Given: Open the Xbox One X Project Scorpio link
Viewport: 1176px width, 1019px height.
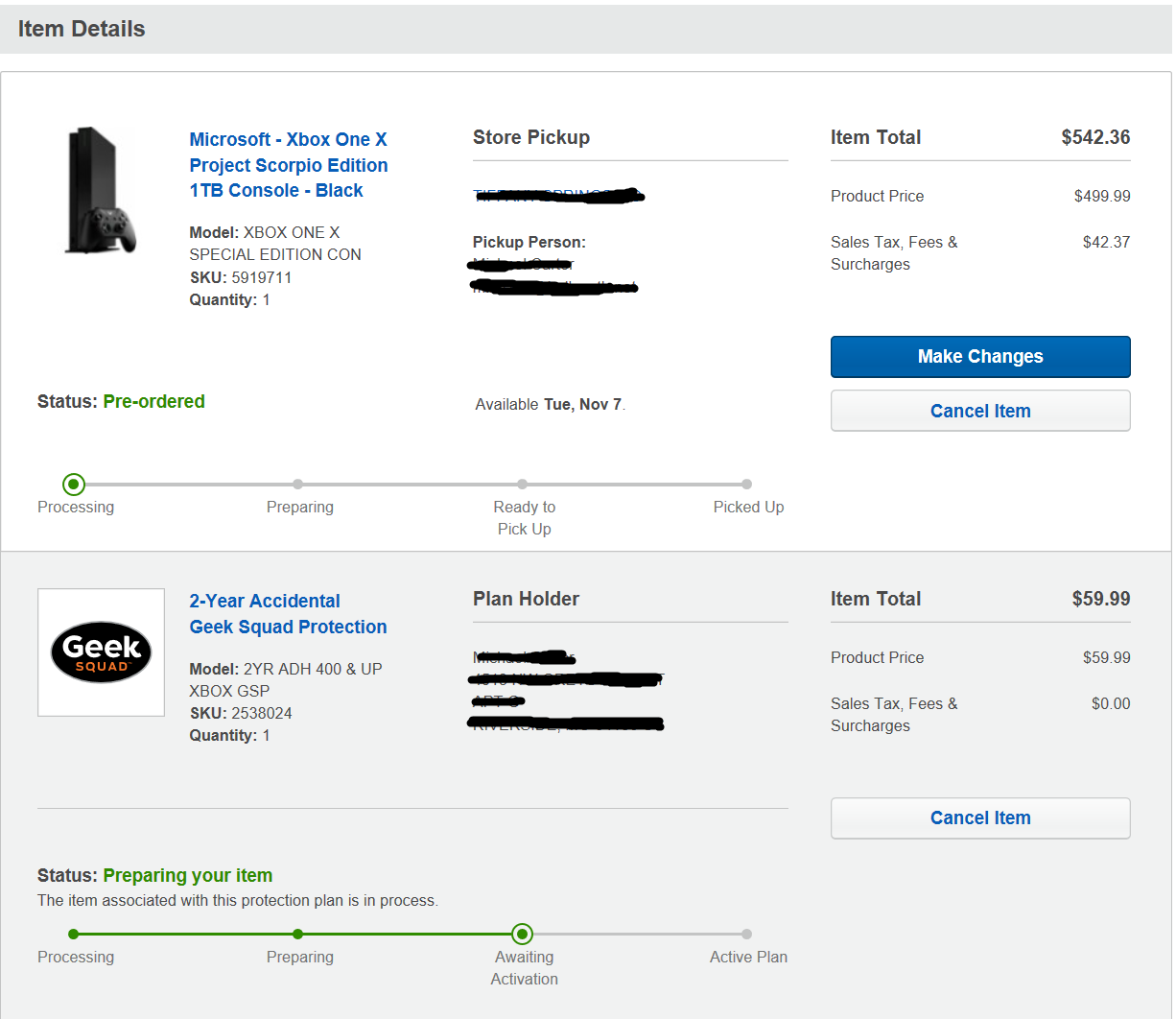Looking at the screenshot, I should point(288,165).
